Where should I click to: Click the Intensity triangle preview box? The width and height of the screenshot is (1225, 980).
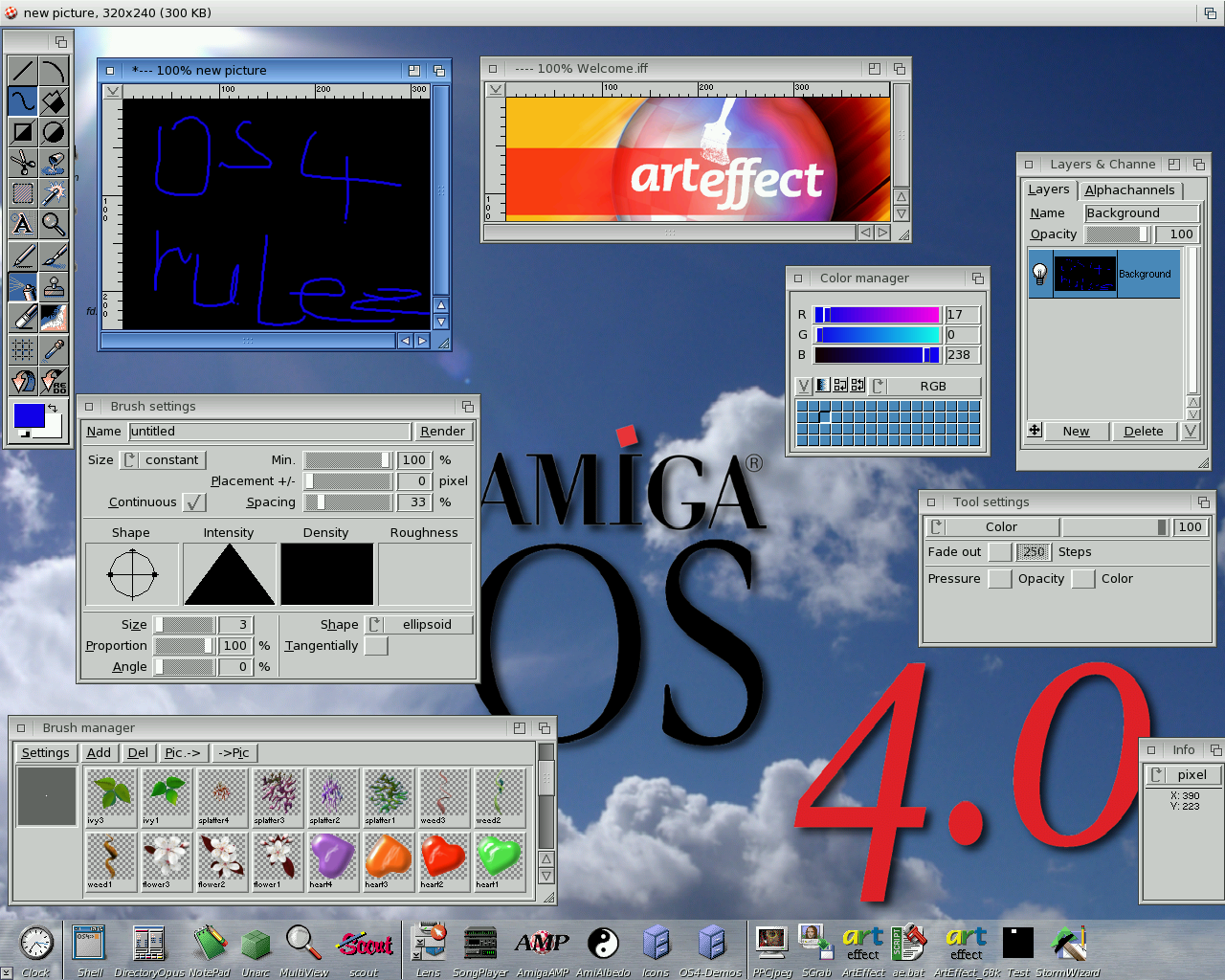(230, 574)
